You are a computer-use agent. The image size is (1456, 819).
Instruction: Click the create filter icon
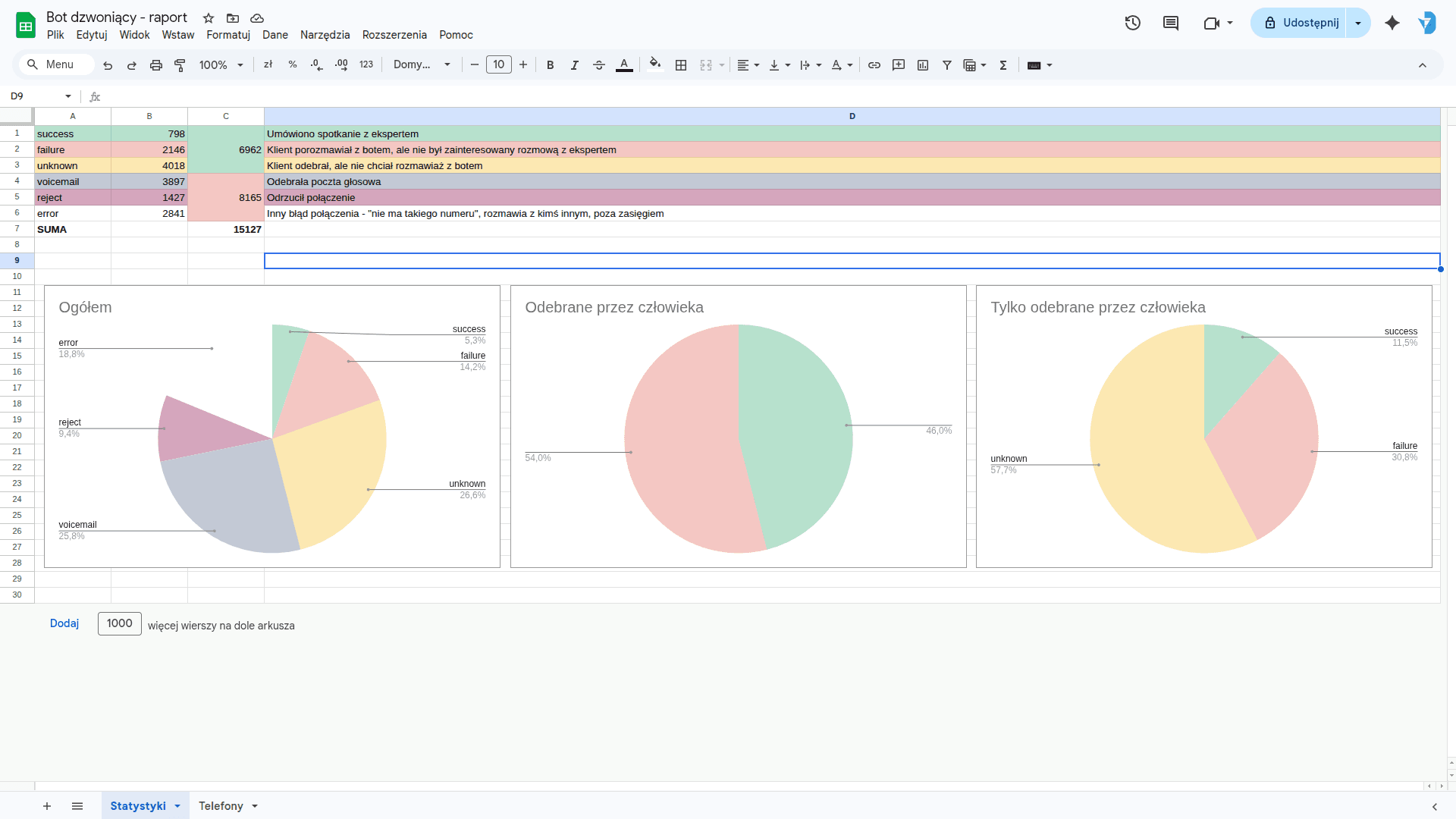[947, 65]
